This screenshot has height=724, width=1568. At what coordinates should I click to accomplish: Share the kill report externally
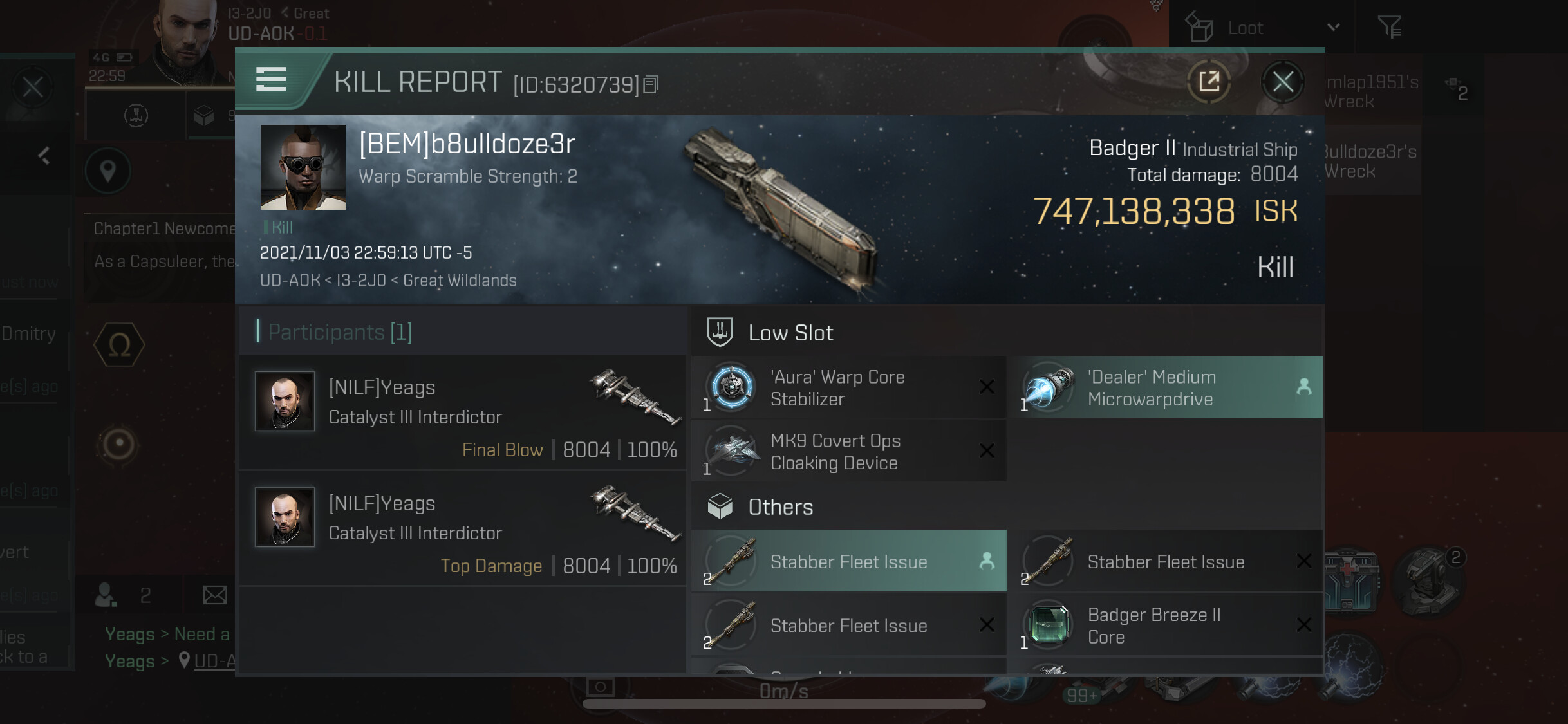1209,82
